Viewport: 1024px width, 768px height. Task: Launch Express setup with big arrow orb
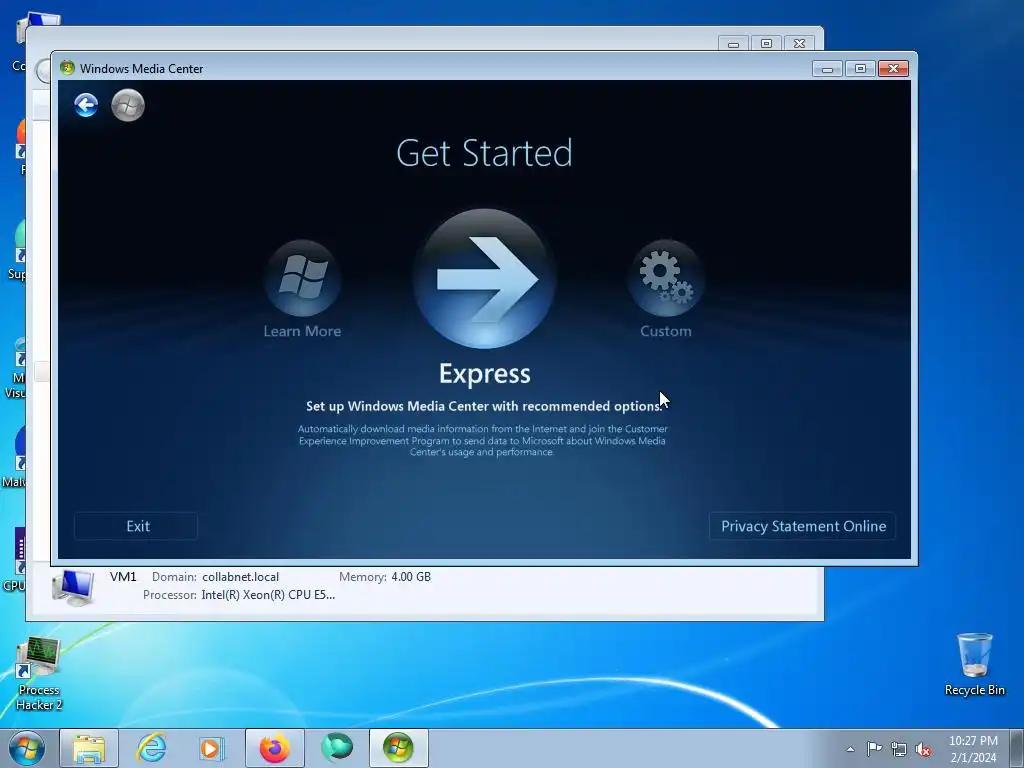(x=484, y=279)
